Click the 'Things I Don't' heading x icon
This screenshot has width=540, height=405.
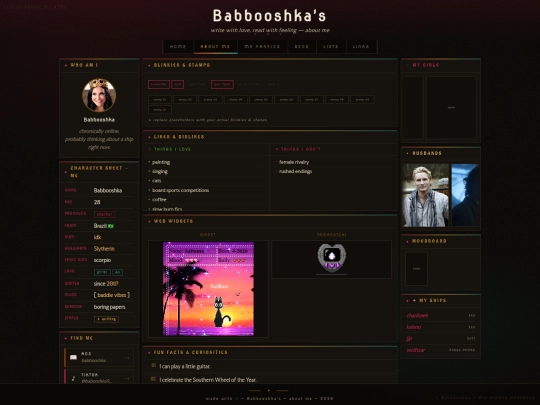(x=277, y=149)
